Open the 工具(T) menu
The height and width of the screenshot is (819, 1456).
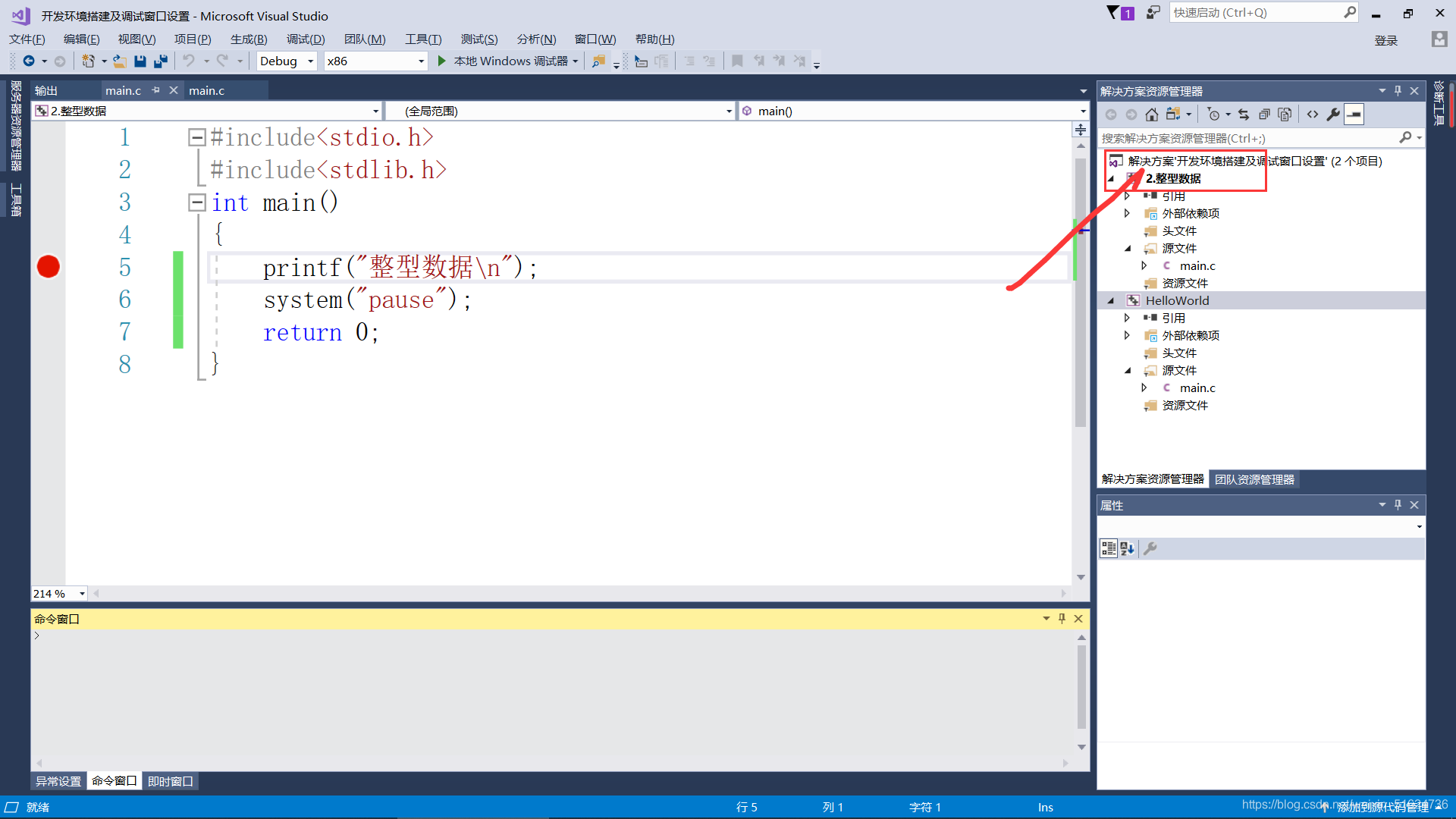coord(423,39)
